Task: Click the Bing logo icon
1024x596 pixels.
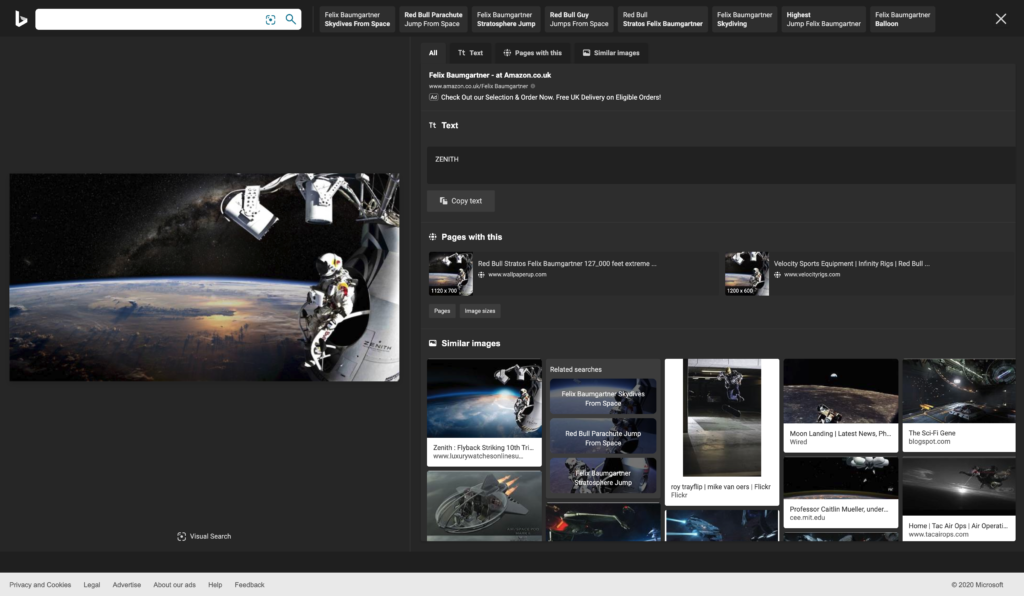Action: pyautogui.click(x=21, y=19)
